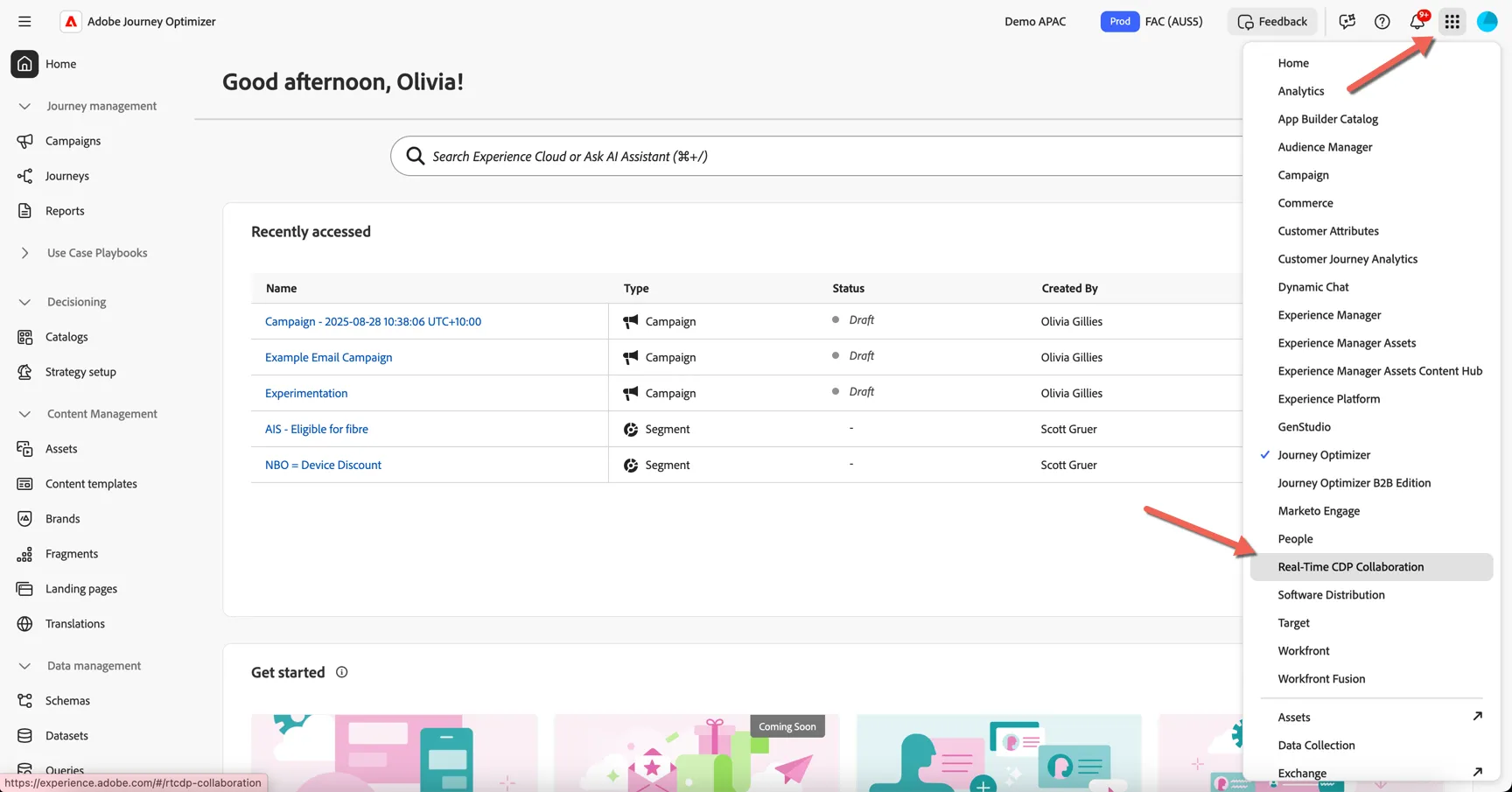Click the Feedback button
The height and width of the screenshot is (792, 1512).
coord(1272,22)
